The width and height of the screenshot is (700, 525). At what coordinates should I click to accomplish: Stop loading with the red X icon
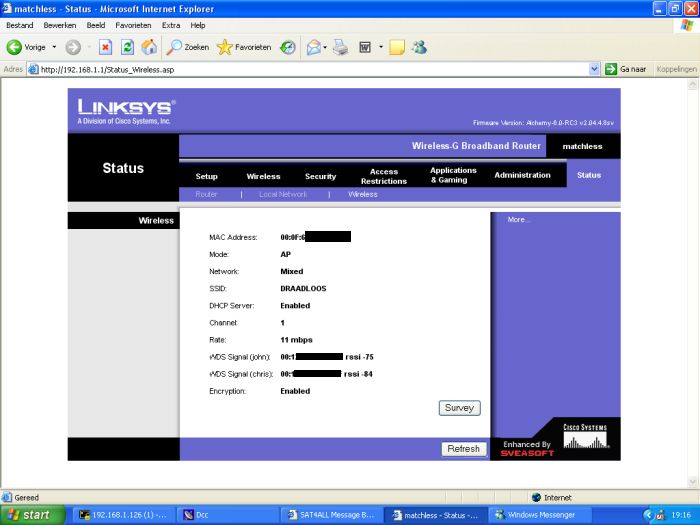click(x=105, y=47)
